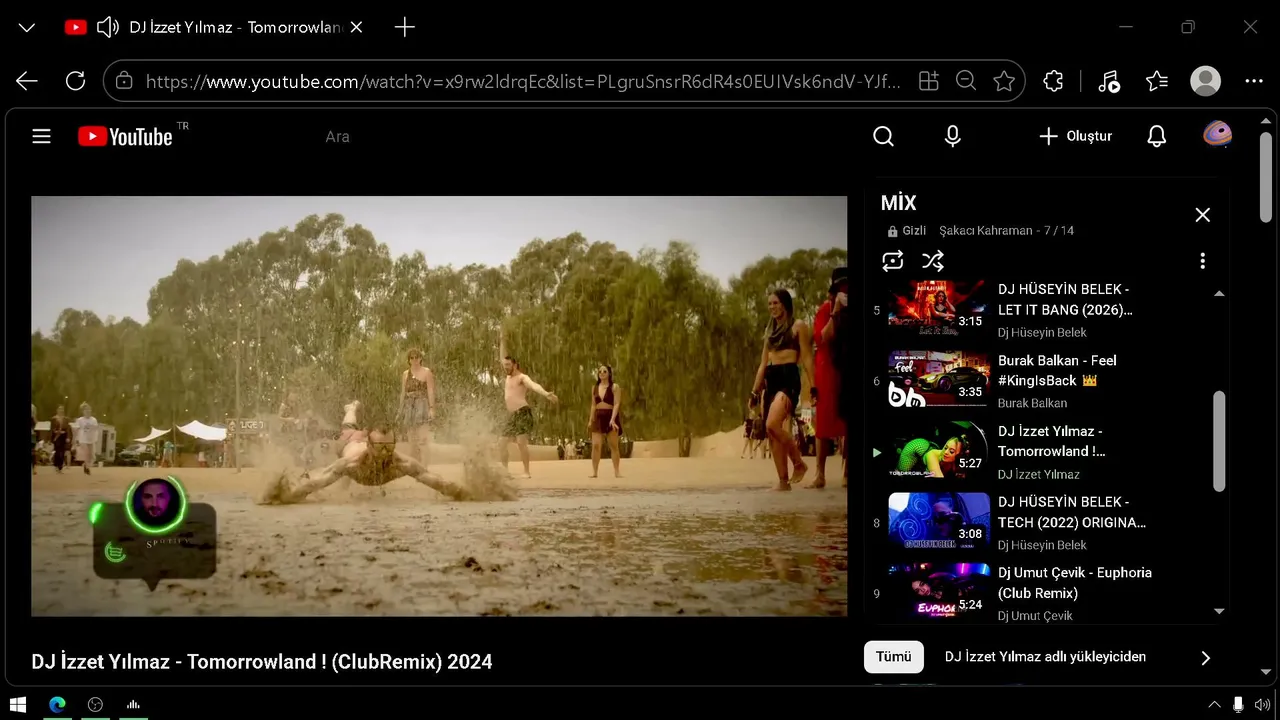The image size is (1280, 720).
Task: Show next filter chips with the right chevron
Action: click(1205, 657)
